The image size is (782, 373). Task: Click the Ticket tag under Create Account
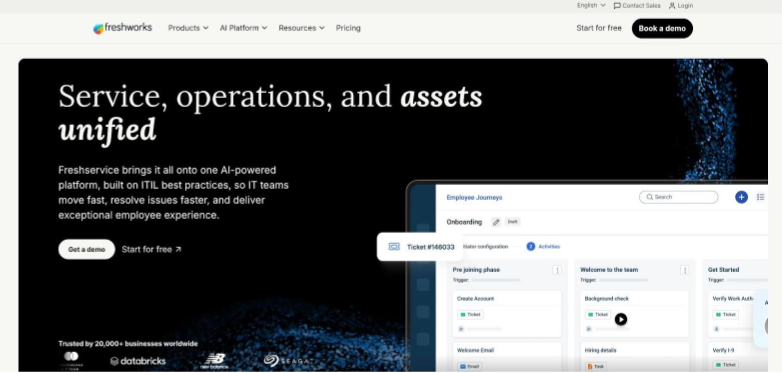[470, 315]
